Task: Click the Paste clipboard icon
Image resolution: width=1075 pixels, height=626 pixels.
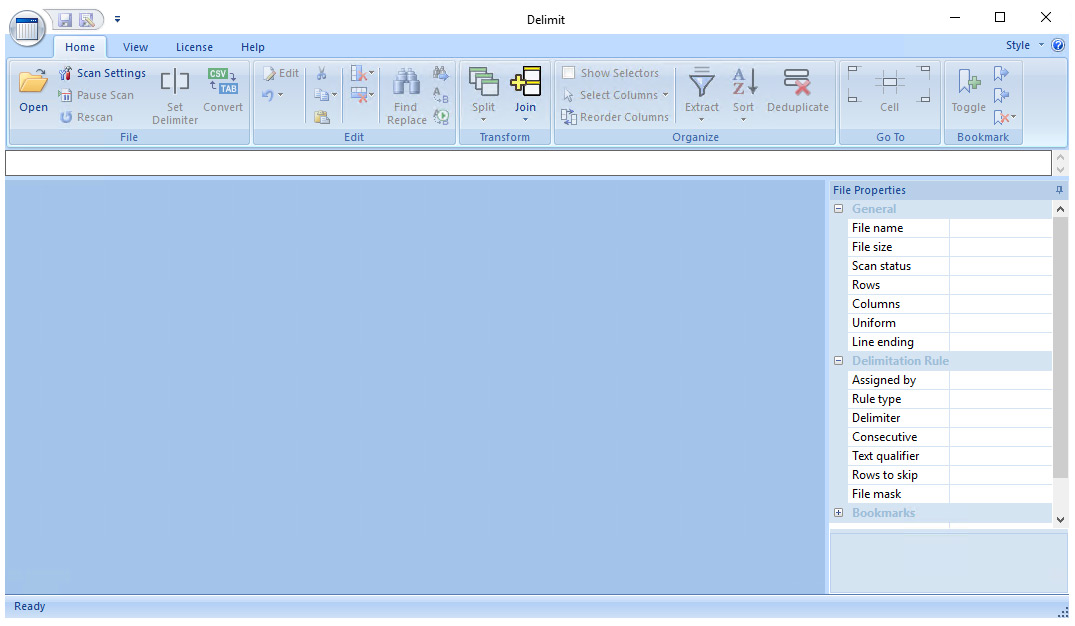Action: (x=322, y=117)
